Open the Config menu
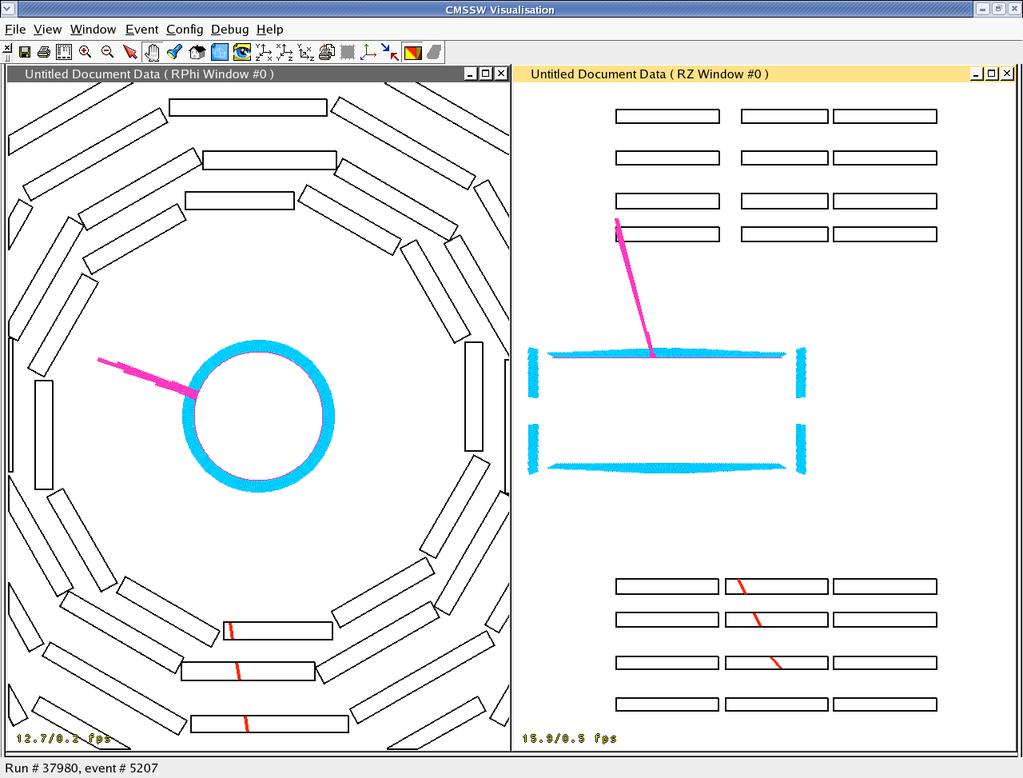Screen dimensions: 1023x778 [x=185, y=29]
